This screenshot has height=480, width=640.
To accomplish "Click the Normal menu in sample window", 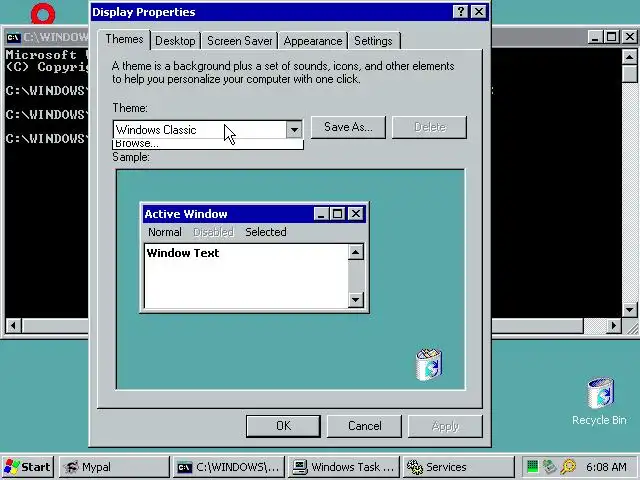I will point(164,232).
